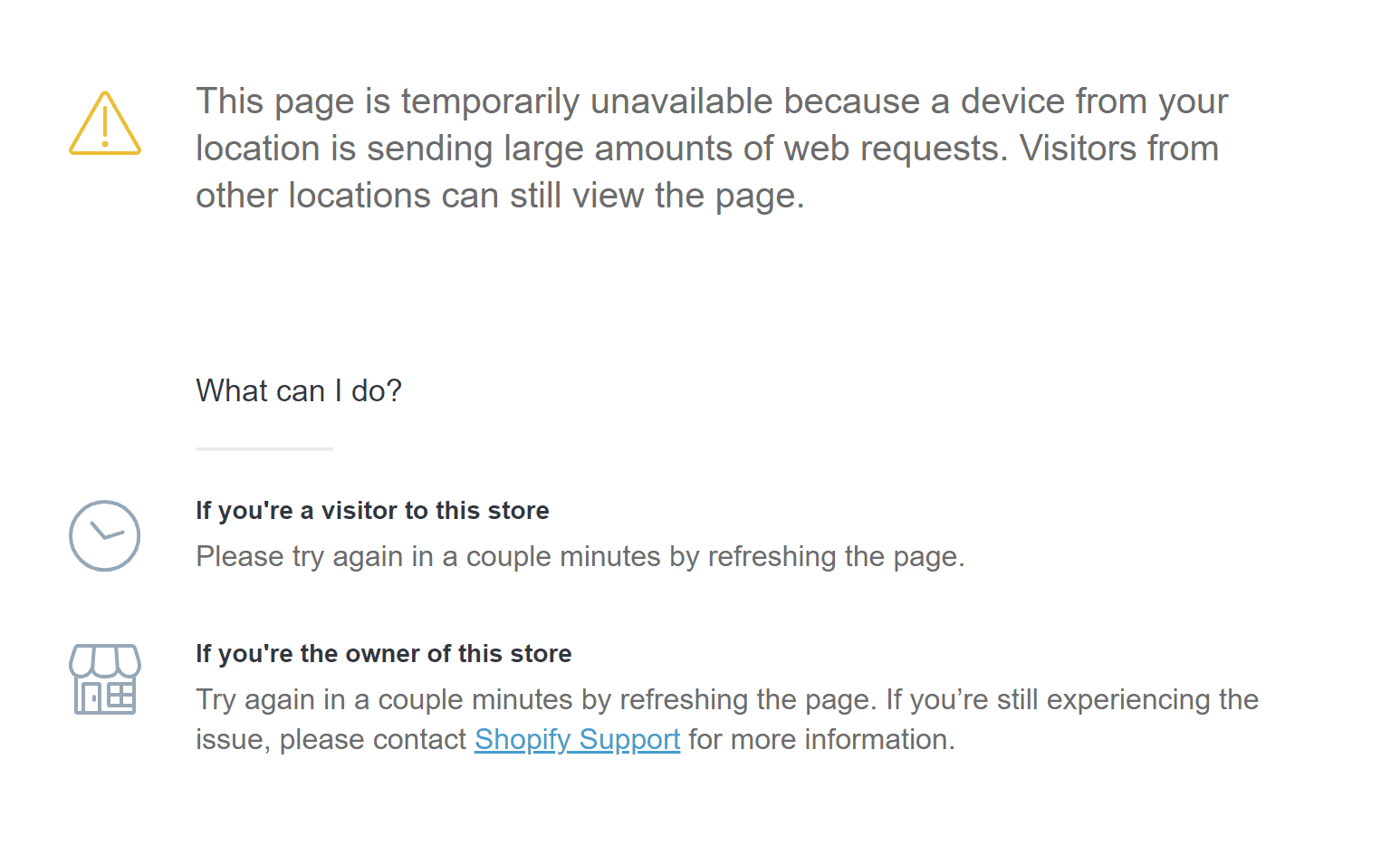Click the awning of the storefront icon
The width and height of the screenshot is (1400, 846).
coord(105,661)
